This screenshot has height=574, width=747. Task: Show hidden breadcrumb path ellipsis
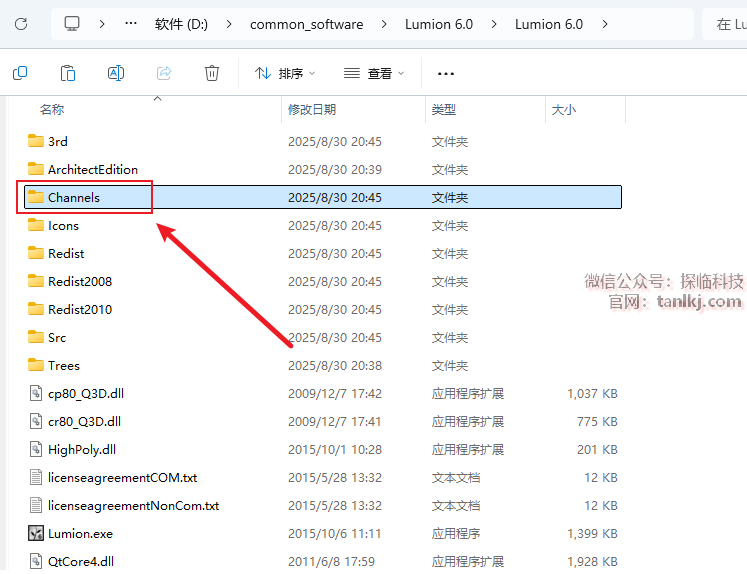(x=131, y=23)
